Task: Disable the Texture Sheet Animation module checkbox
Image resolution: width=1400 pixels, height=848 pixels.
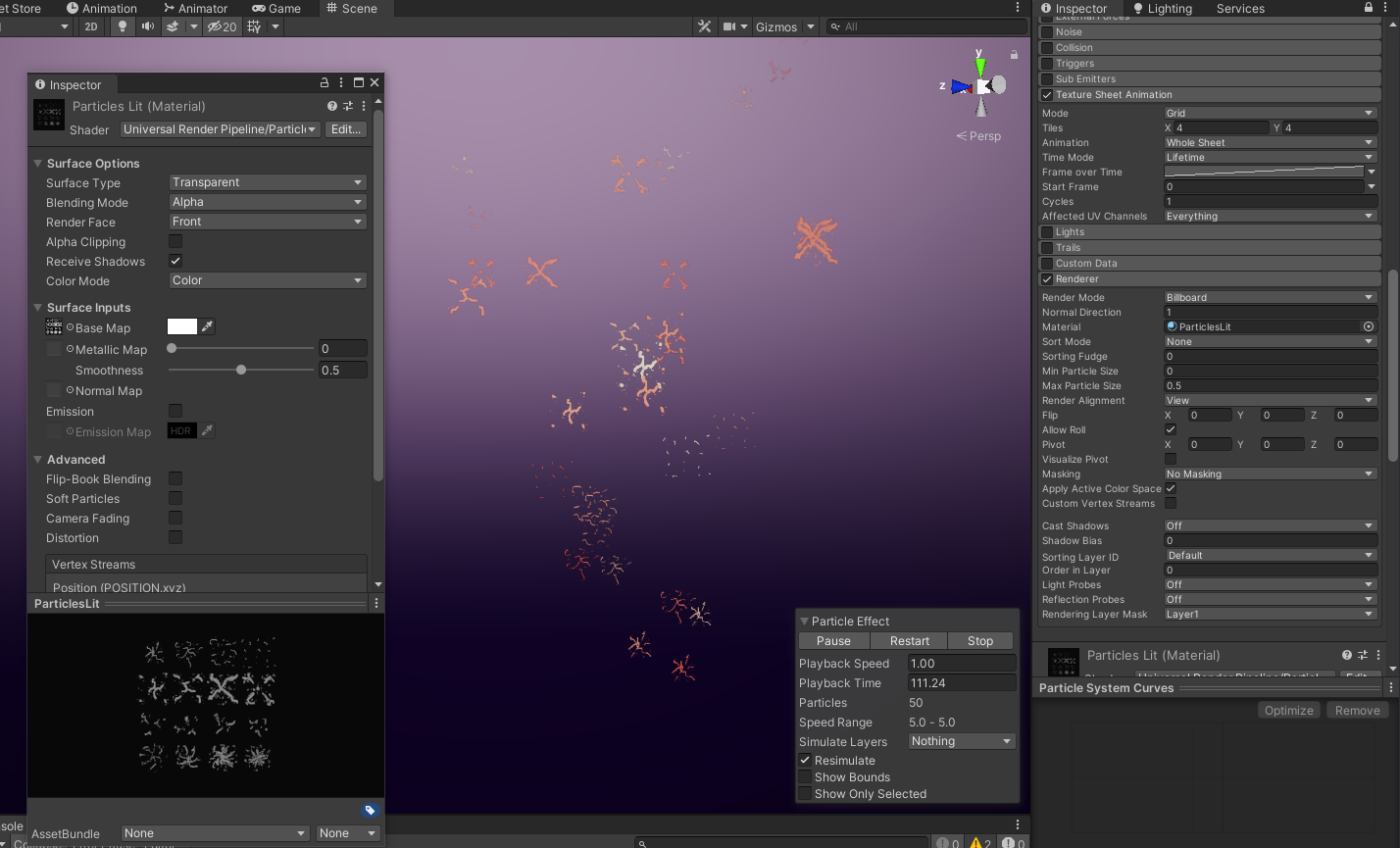Action: (x=1047, y=94)
